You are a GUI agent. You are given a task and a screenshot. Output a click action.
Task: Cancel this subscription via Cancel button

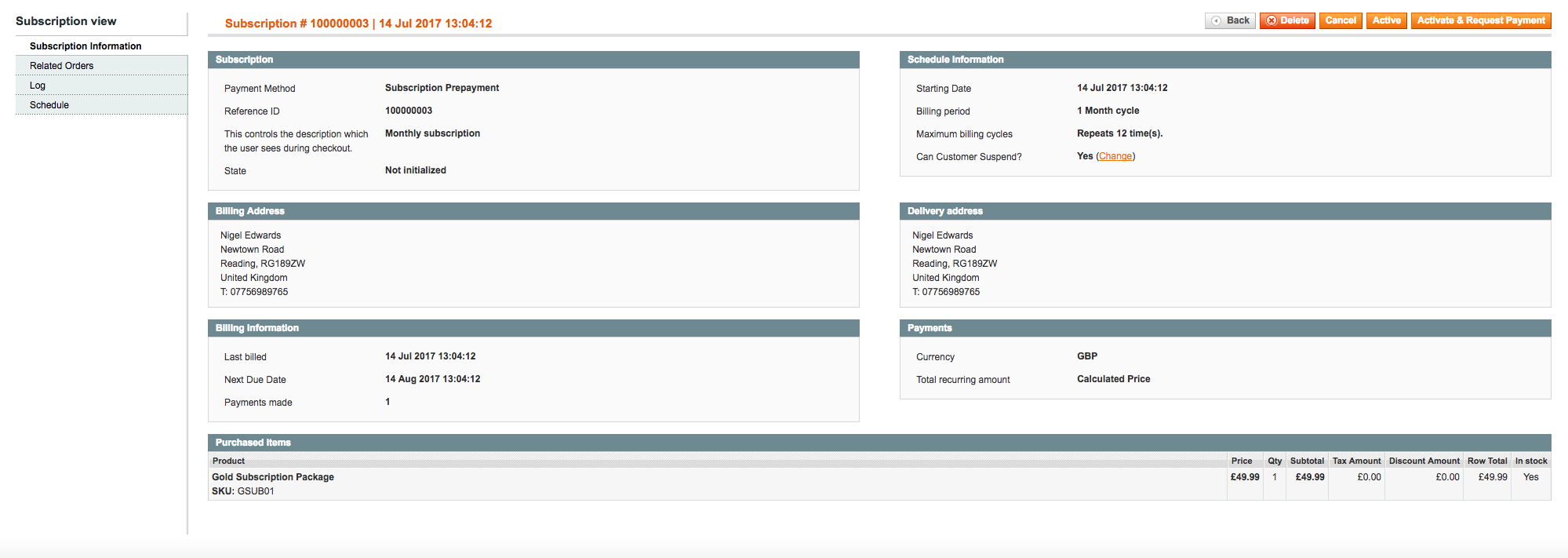point(1341,20)
